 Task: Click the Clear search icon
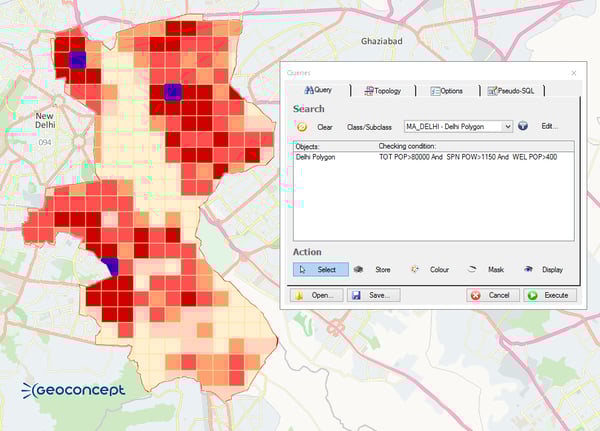(x=302, y=127)
